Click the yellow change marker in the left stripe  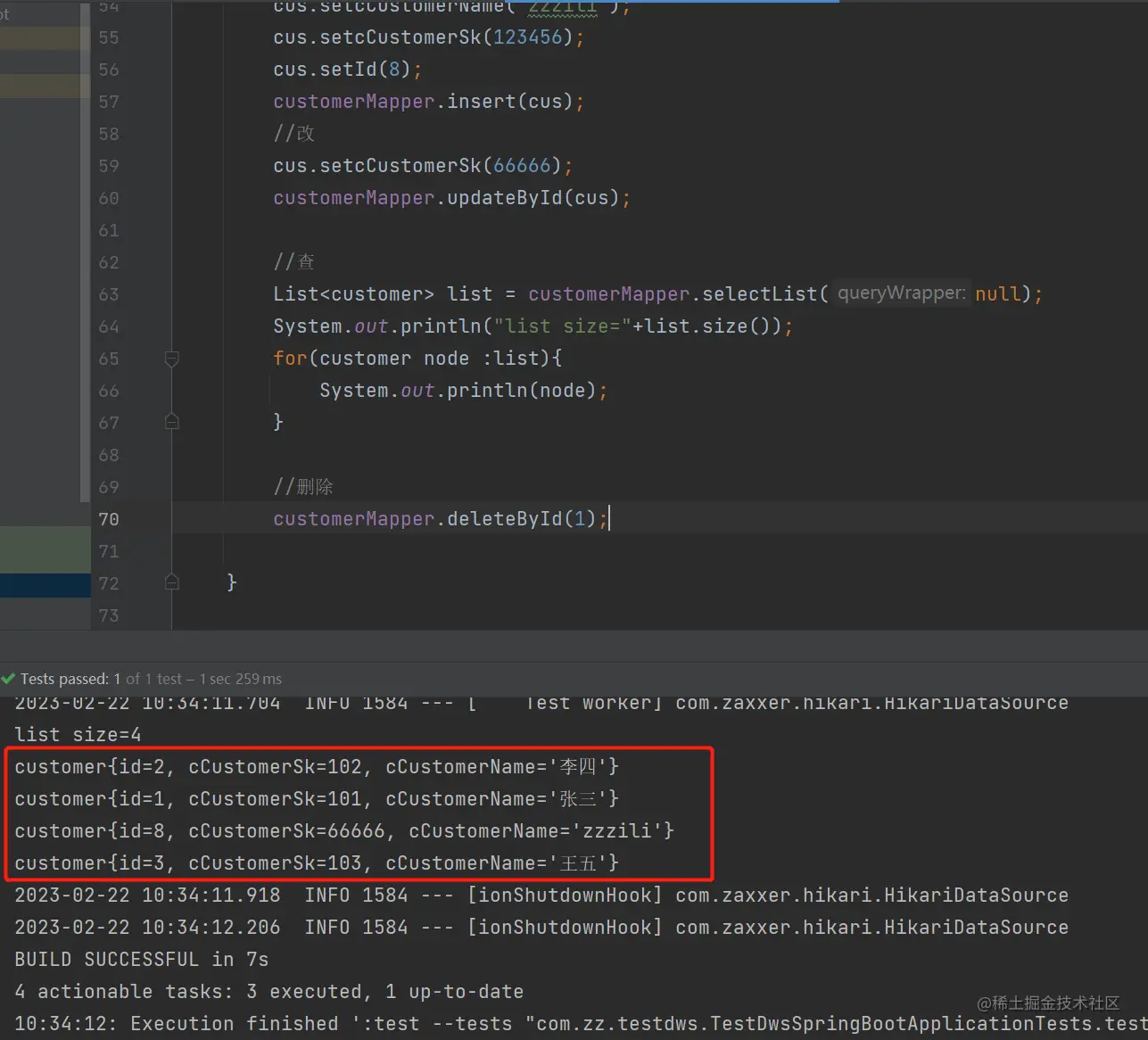point(45,38)
